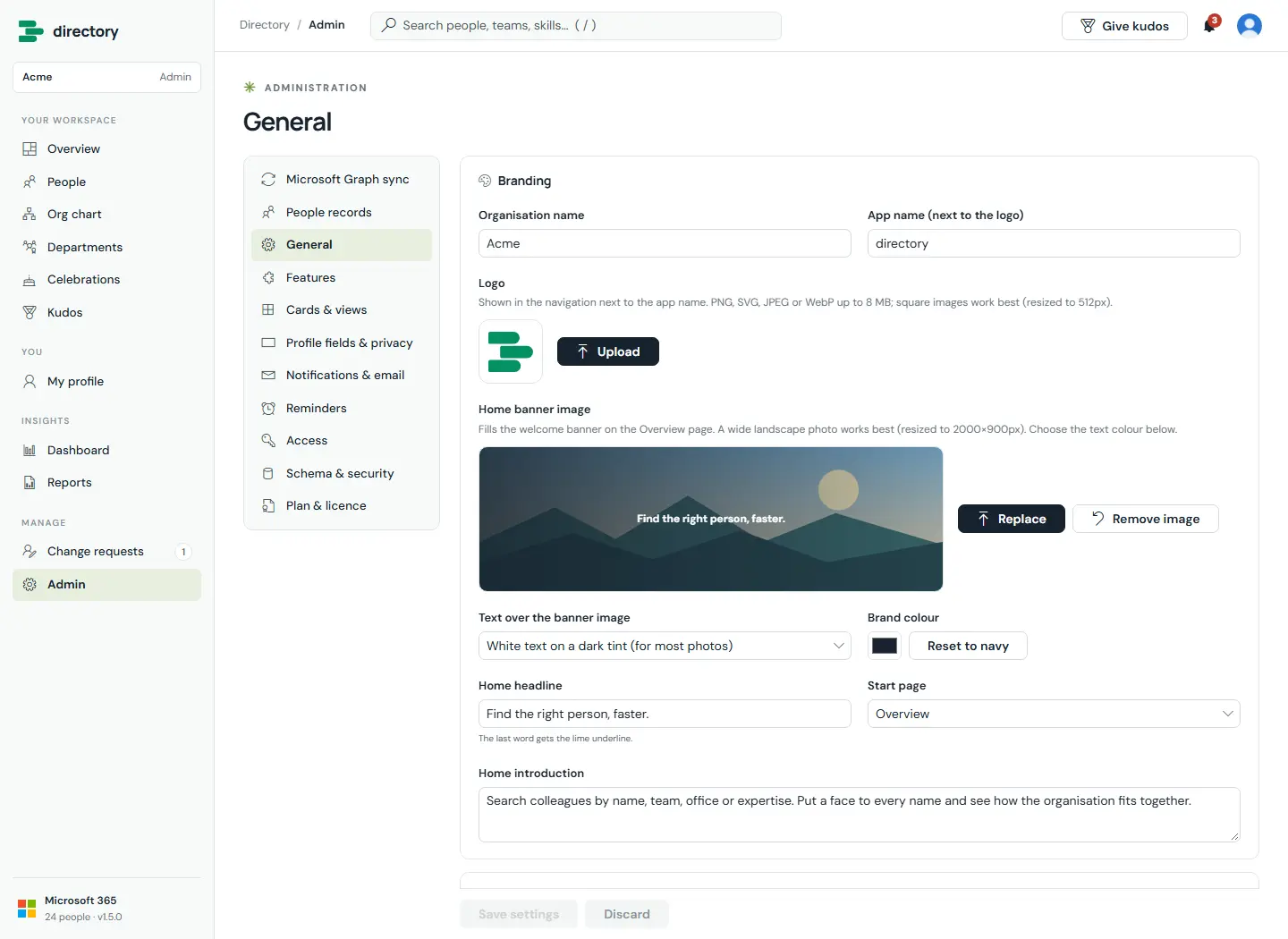Click the App name input field
1288x939 pixels.
(x=1054, y=243)
